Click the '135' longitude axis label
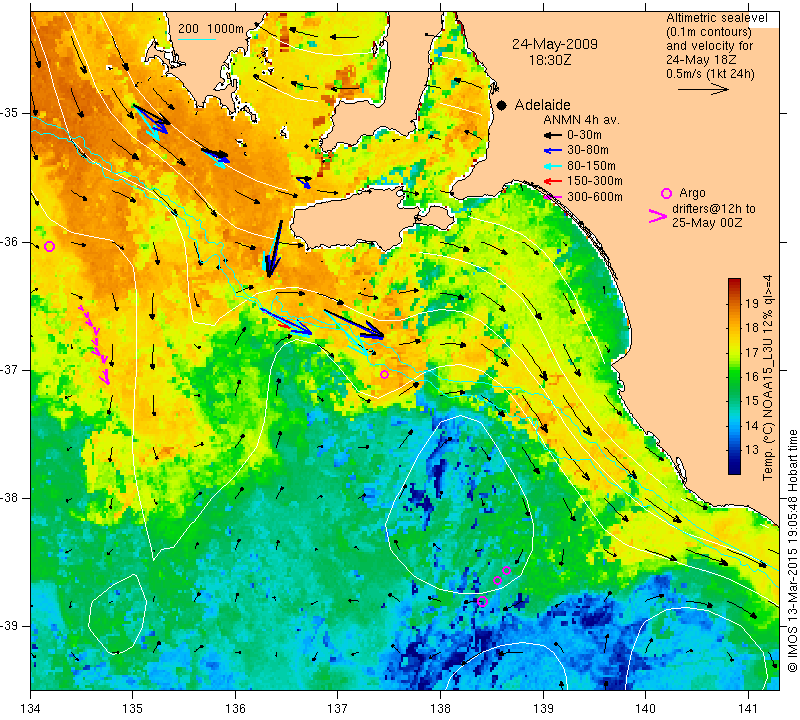800x720 pixels. (x=133, y=709)
